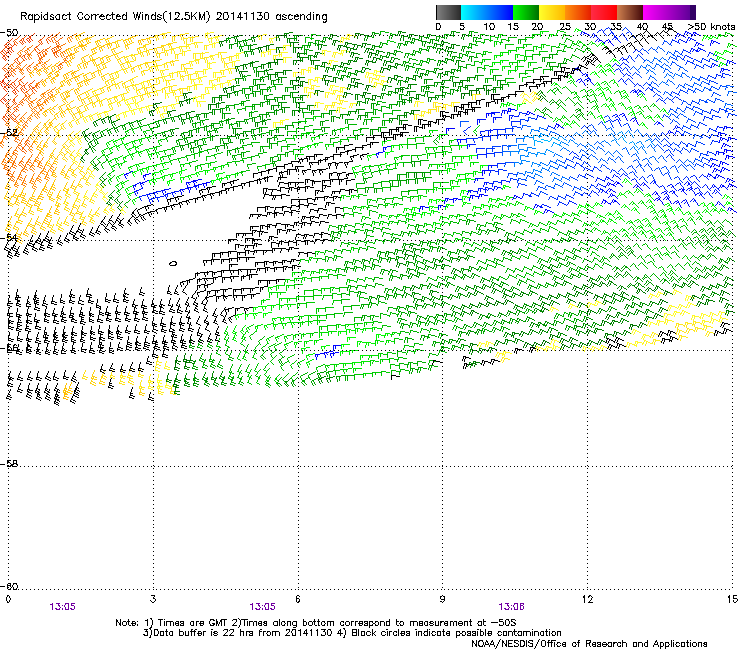Click the '13:05' time label nearest longitude 6
The height and width of the screenshot is (650, 740).
click(x=262, y=607)
